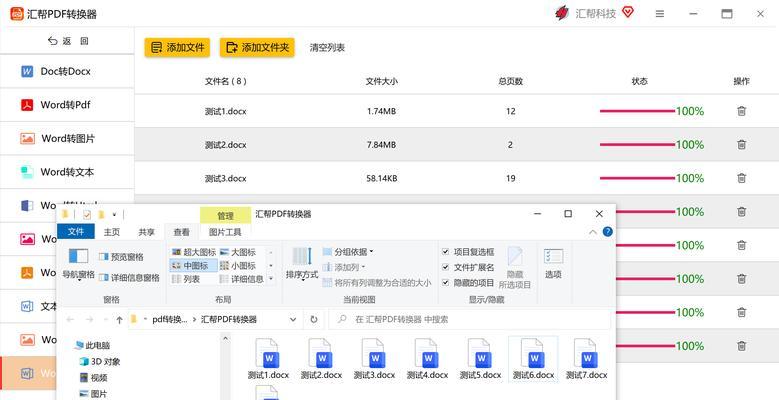Click the properties checkmark quick access icon

point(87,215)
